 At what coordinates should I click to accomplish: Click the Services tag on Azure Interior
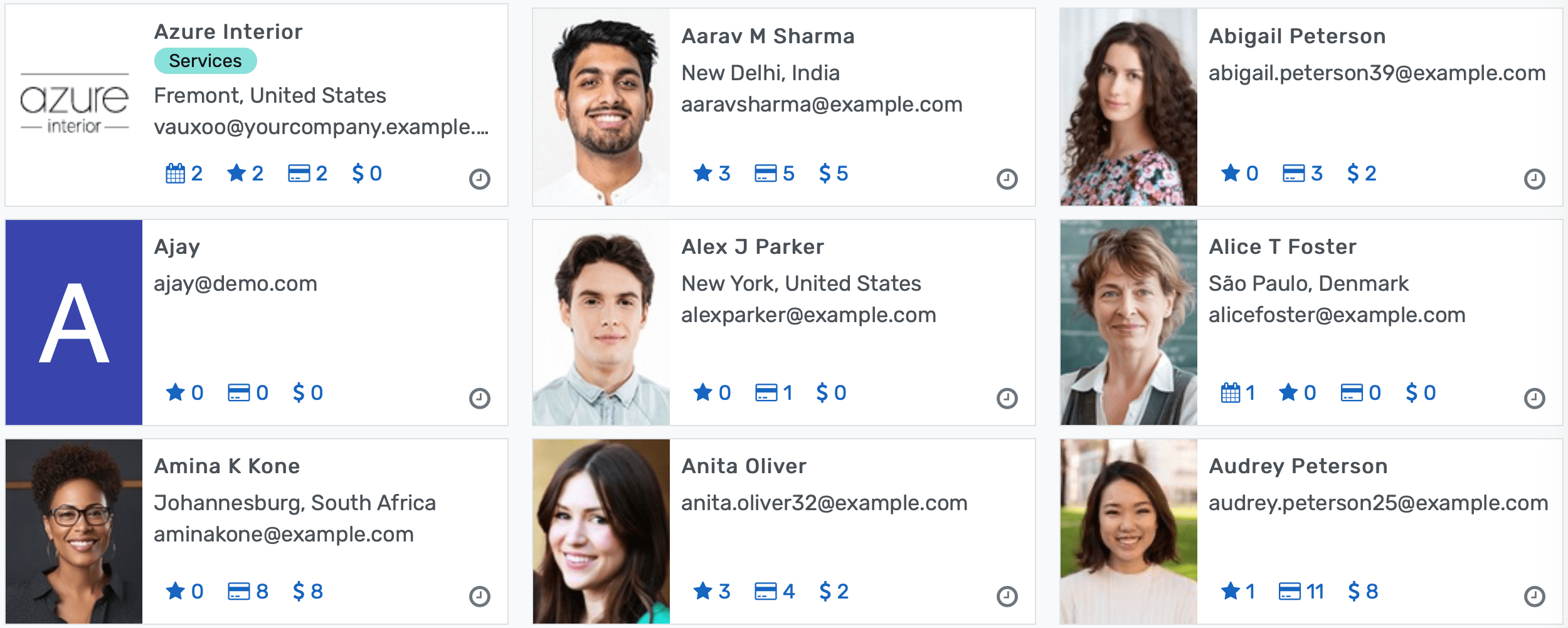coord(205,61)
